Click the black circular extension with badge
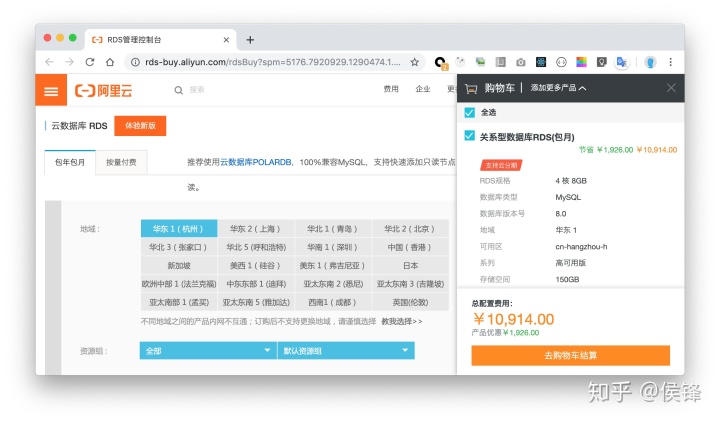Screen dimensions: 720x422 pos(440,62)
